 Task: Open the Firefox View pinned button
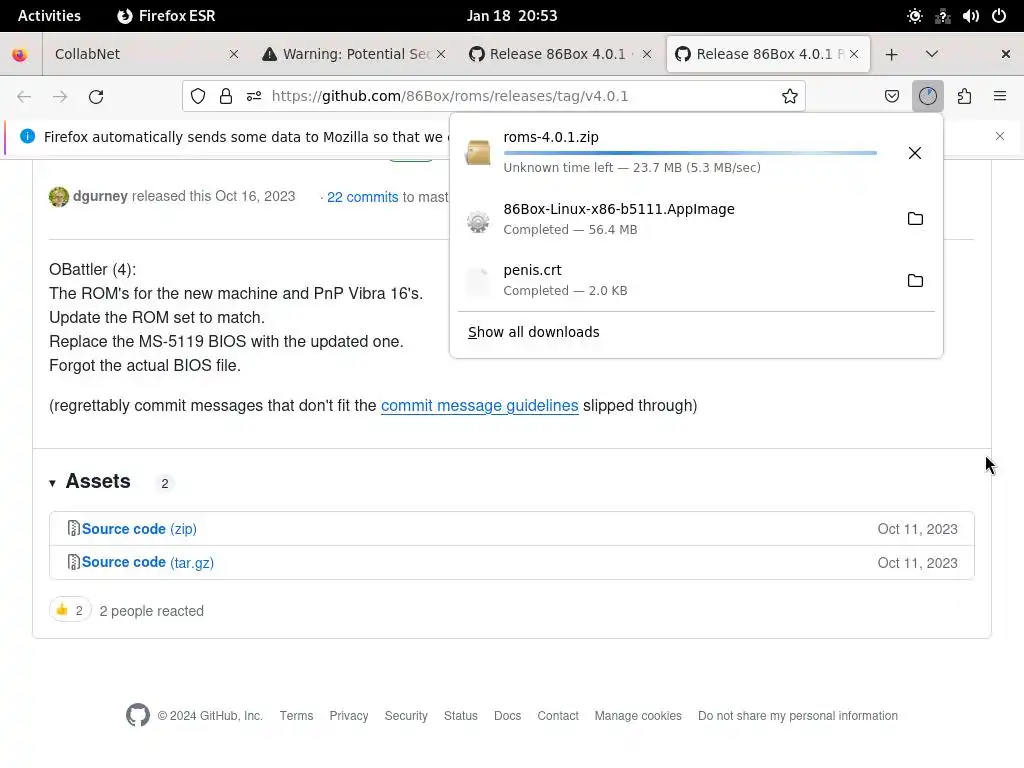20,54
